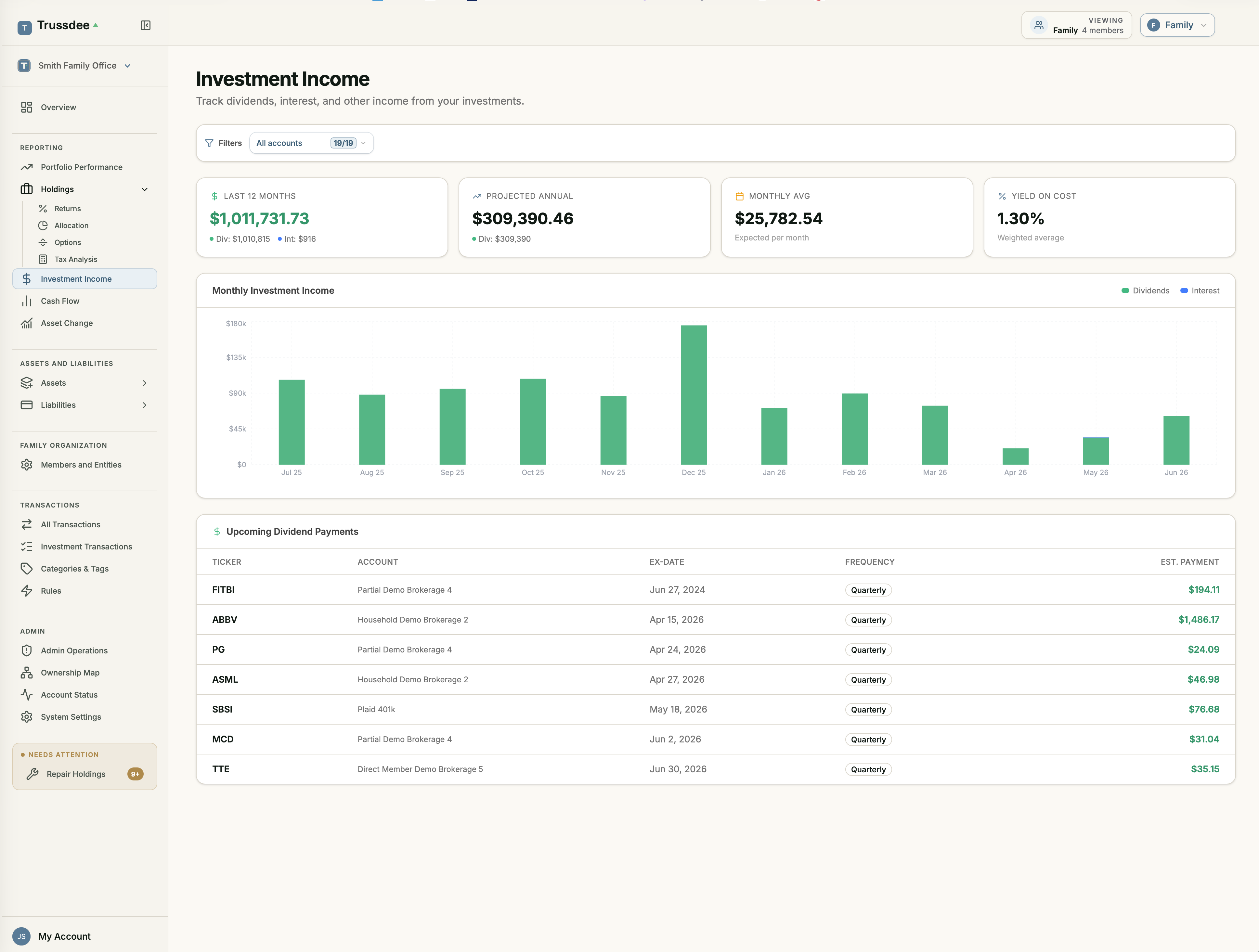Click JS avatar for My Account
This screenshot has height=952, width=1259.
(22, 936)
